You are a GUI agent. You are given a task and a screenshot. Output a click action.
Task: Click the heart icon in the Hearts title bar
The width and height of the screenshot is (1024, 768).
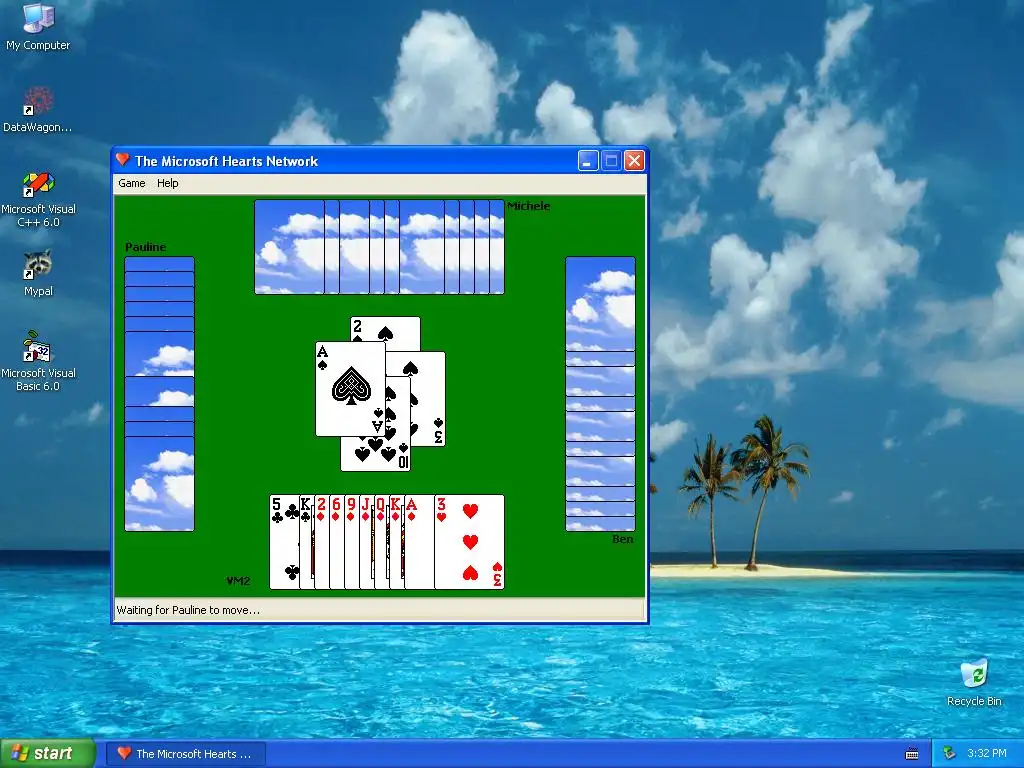click(122, 160)
